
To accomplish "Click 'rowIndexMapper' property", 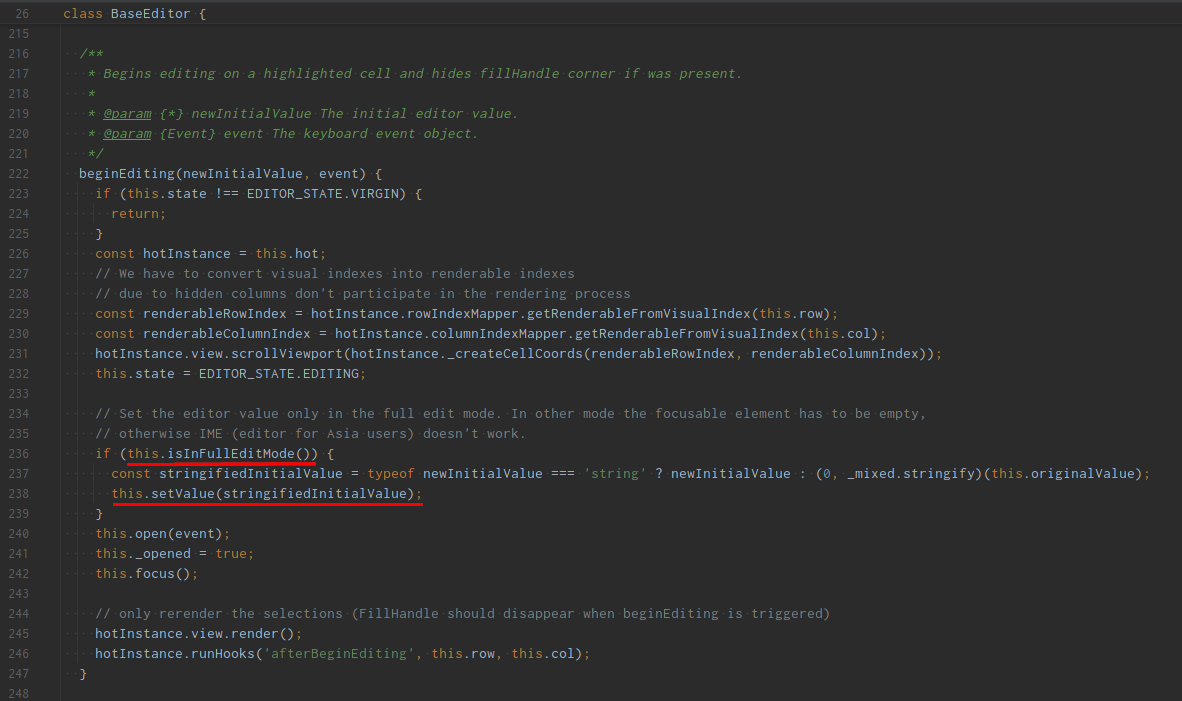I will coord(462,314).
